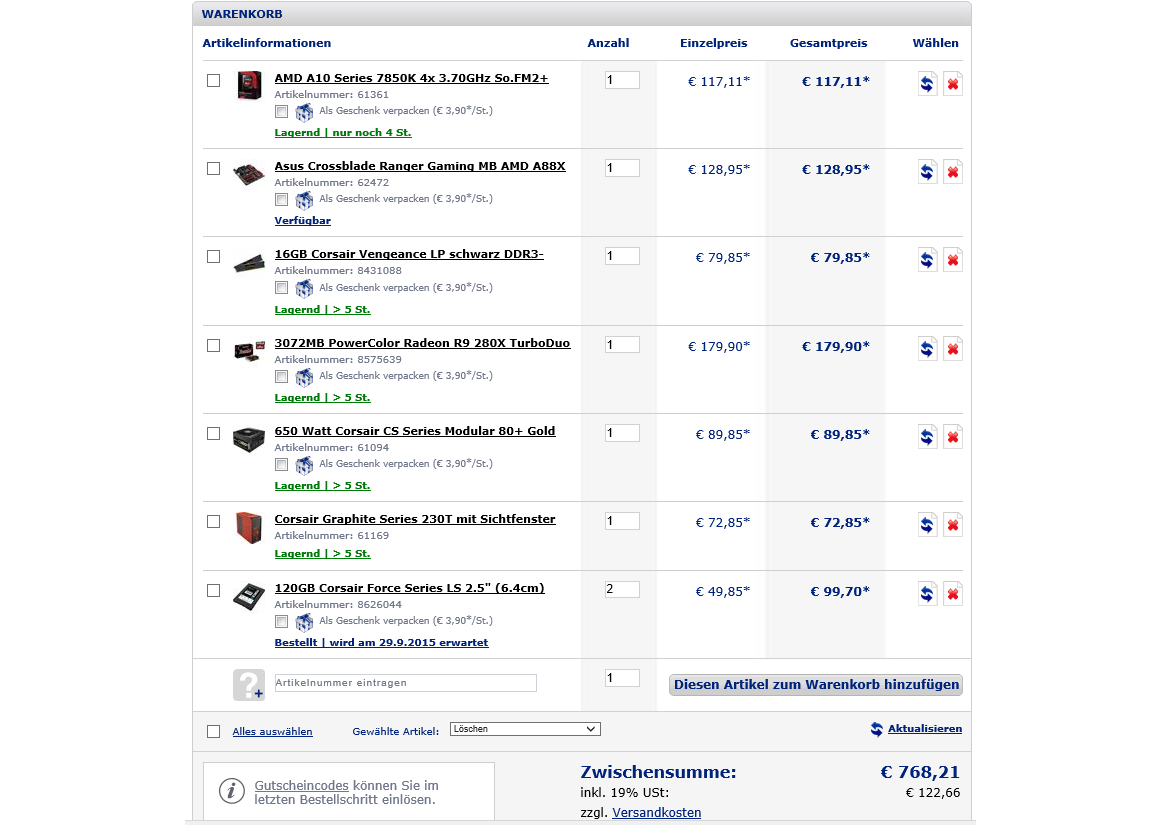Click gift box icon for Corsair Vengeance
Image resolution: width=1152 pixels, height=828 pixels.
(x=304, y=289)
